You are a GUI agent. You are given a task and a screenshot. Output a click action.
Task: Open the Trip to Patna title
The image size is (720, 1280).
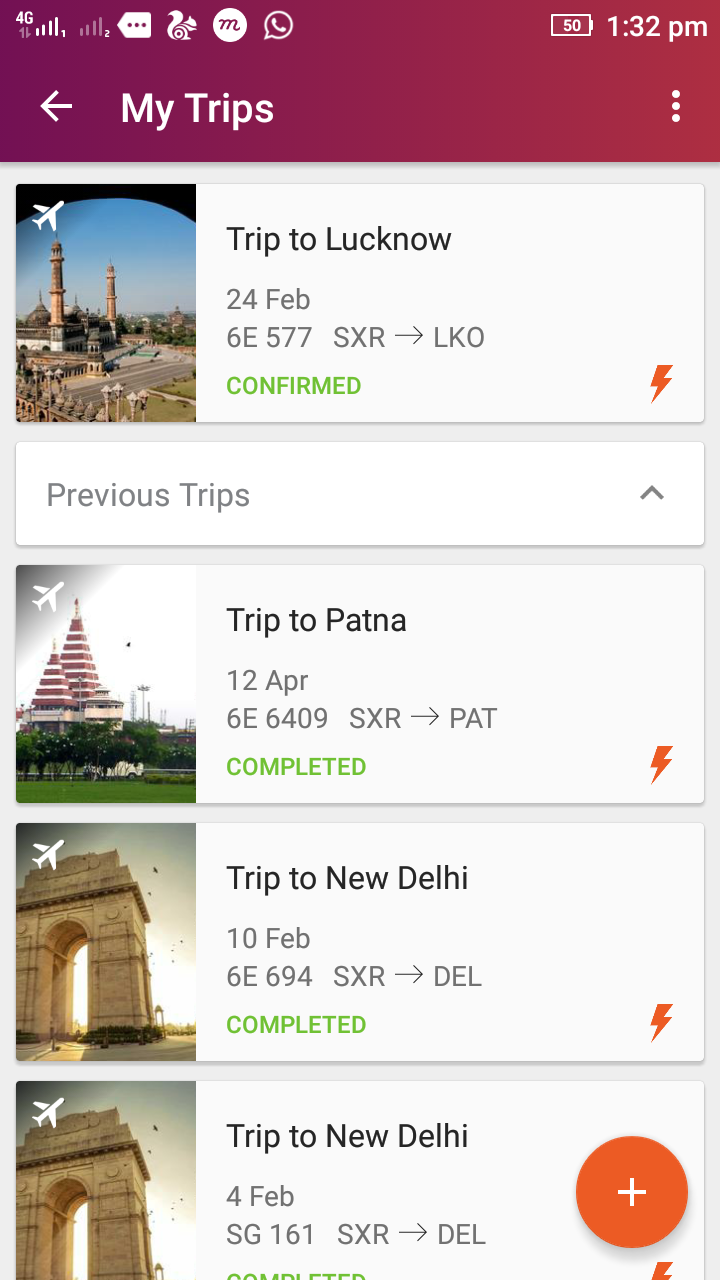coord(316,620)
